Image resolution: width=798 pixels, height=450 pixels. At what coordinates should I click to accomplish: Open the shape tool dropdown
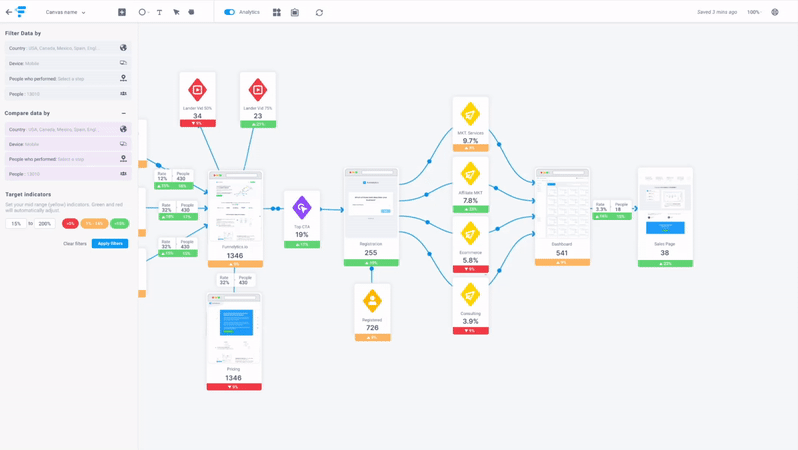[x=143, y=12]
